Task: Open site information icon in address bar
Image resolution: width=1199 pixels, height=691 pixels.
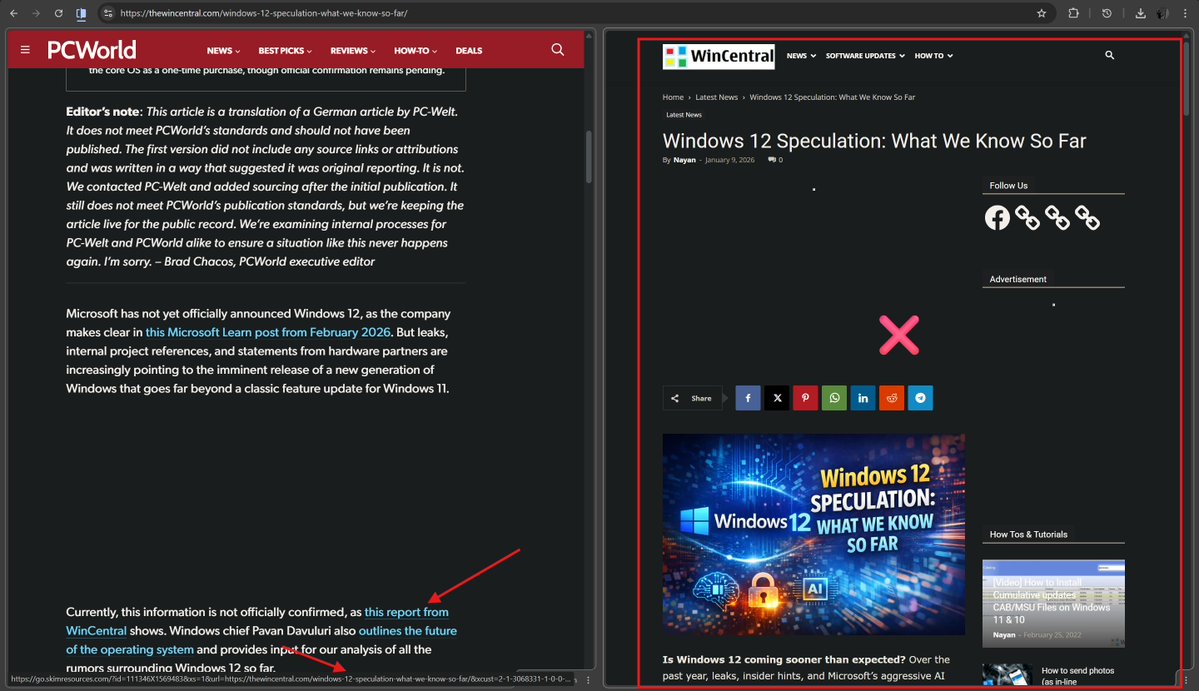Action: tap(108, 13)
